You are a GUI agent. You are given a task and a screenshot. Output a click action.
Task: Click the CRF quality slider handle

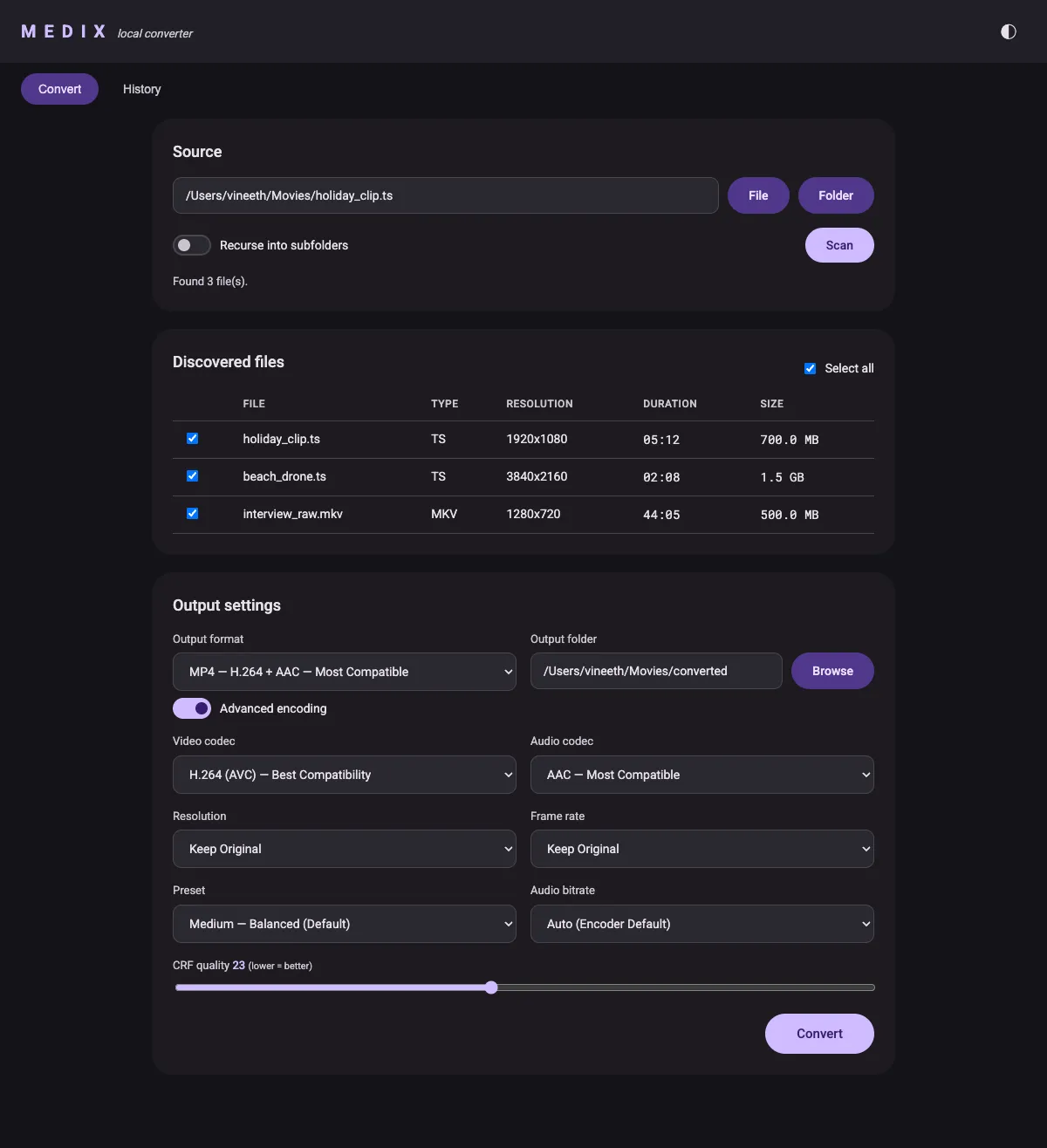491,987
